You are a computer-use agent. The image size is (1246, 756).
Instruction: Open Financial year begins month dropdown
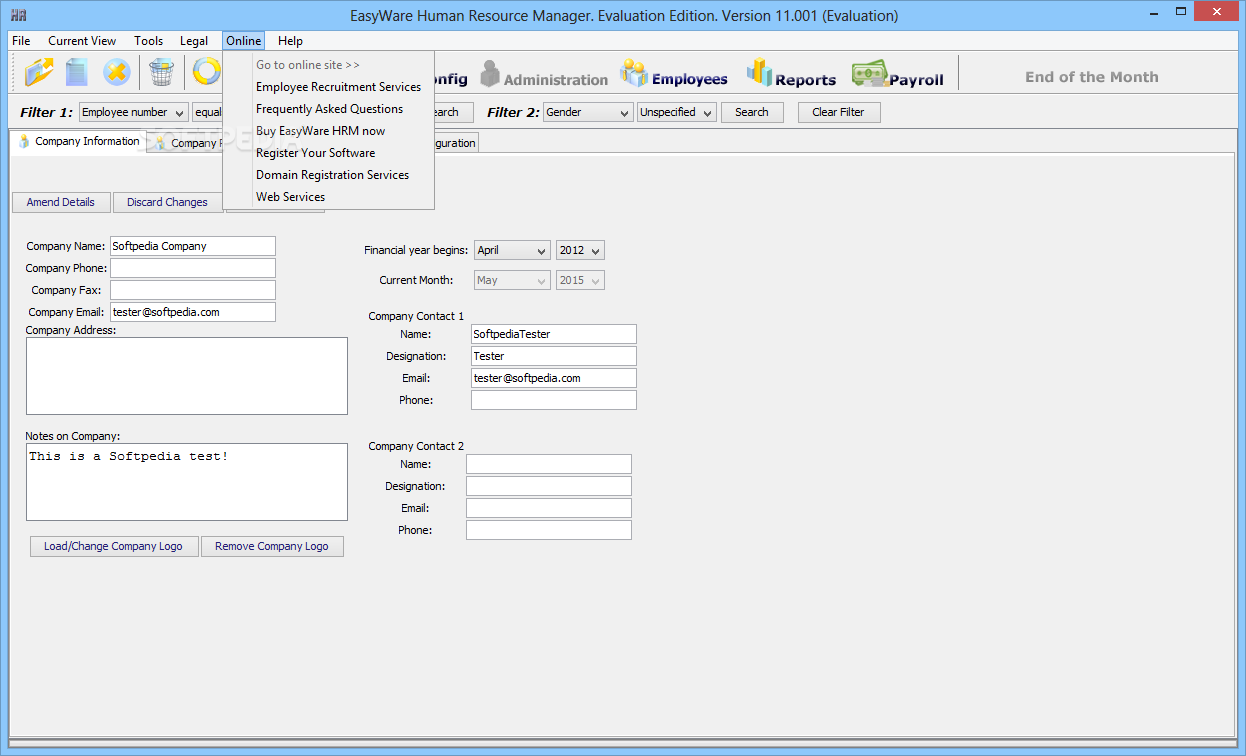tap(512, 250)
